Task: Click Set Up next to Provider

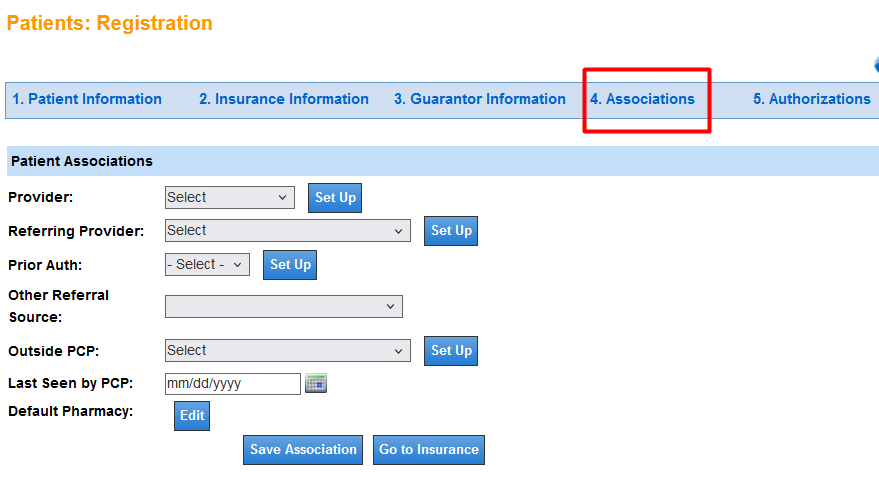Action: (335, 198)
